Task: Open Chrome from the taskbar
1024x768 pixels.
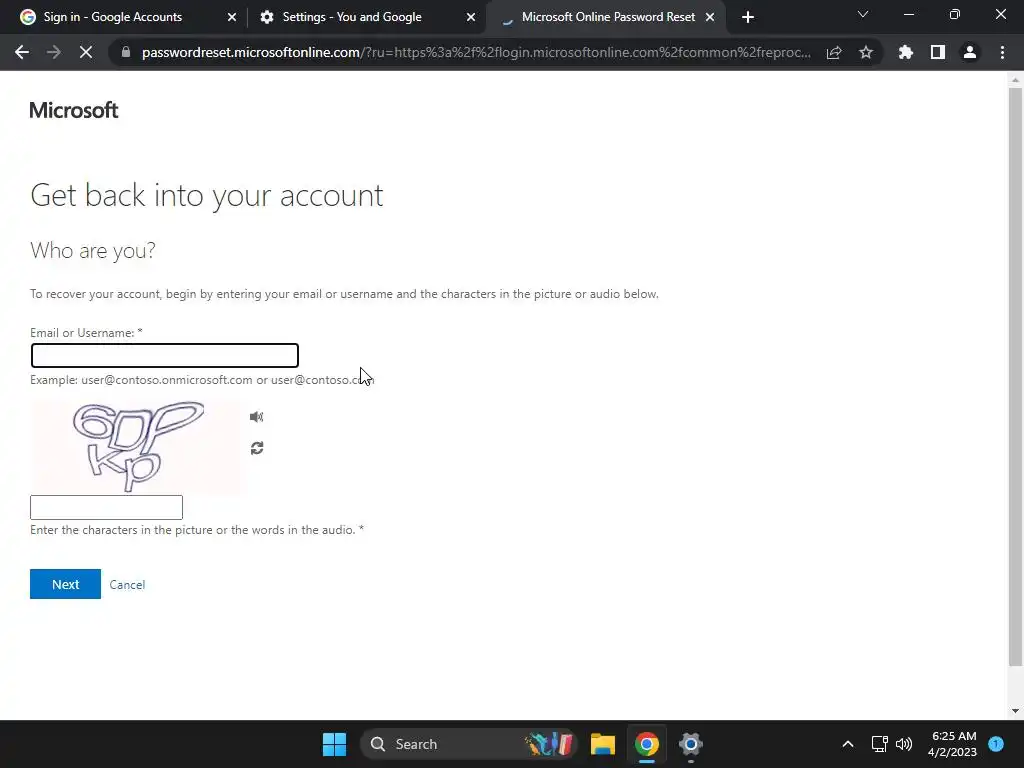Action: (x=647, y=744)
